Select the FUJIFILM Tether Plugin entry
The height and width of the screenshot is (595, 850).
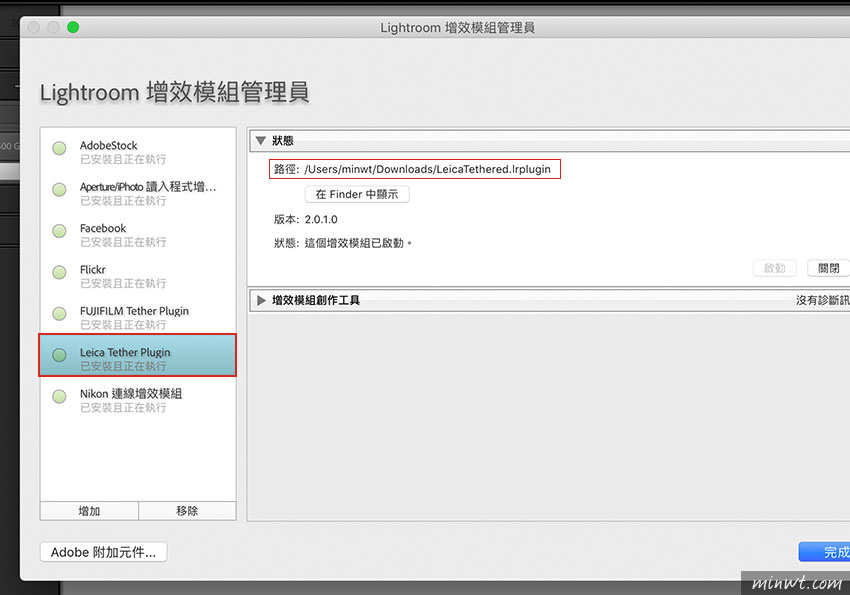[x=138, y=318]
